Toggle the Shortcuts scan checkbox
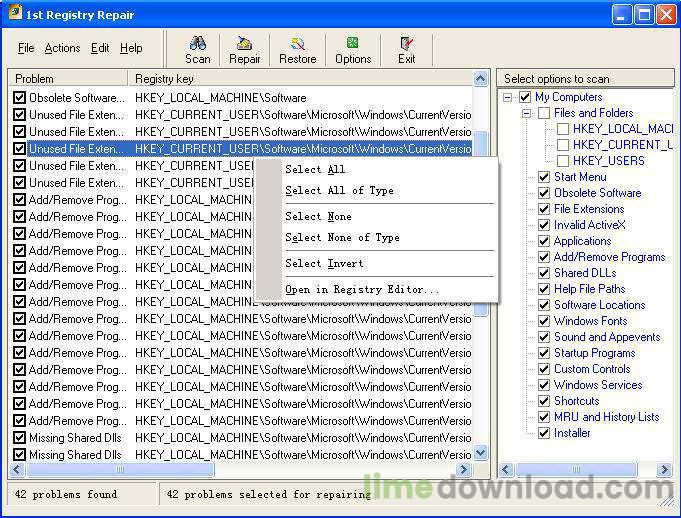 coord(544,401)
